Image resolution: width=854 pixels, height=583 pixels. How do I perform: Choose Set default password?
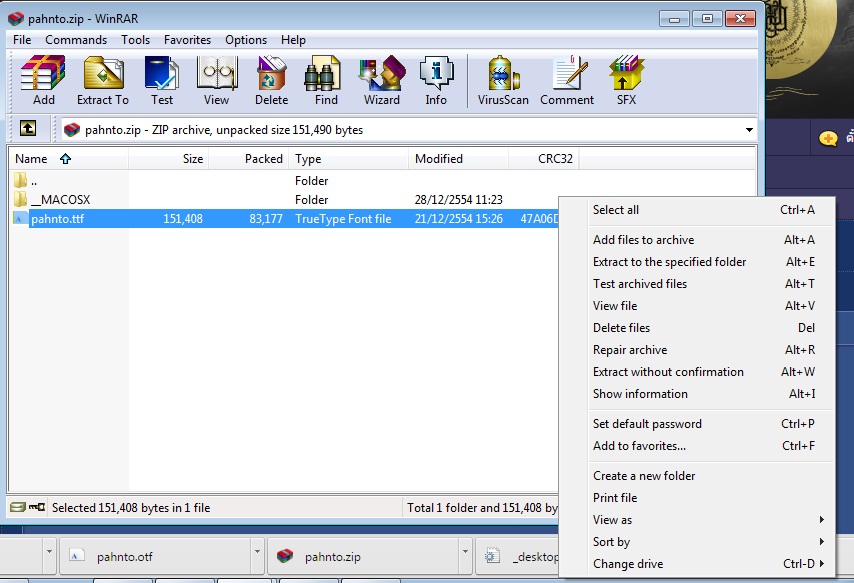(697, 423)
